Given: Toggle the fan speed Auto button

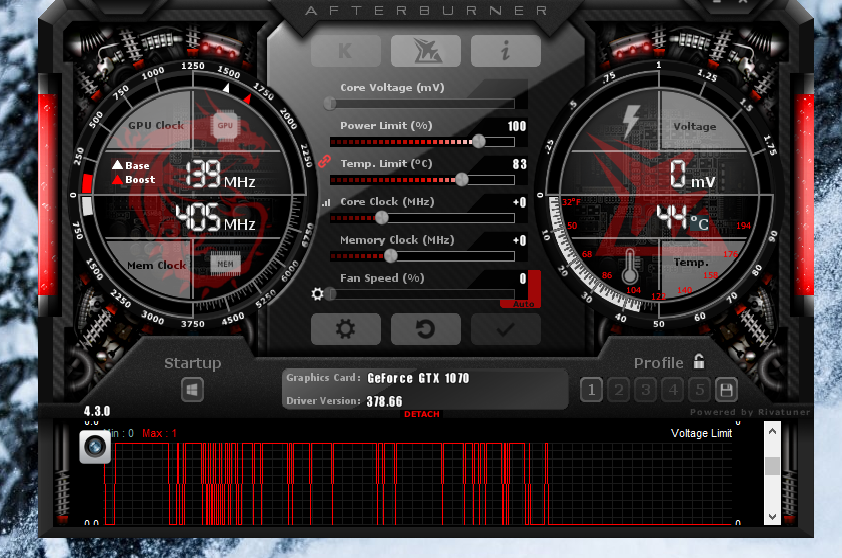Looking at the screenshot, I should (524, 304).
